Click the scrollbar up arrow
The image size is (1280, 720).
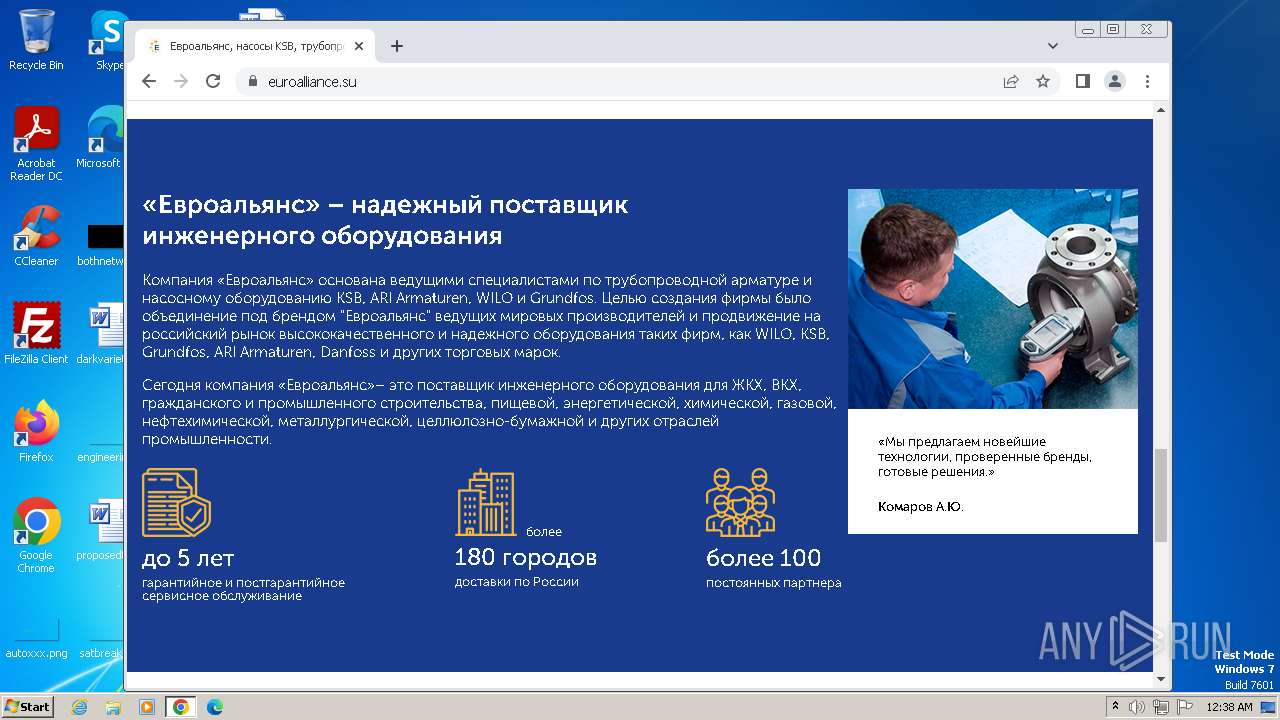1160,109
